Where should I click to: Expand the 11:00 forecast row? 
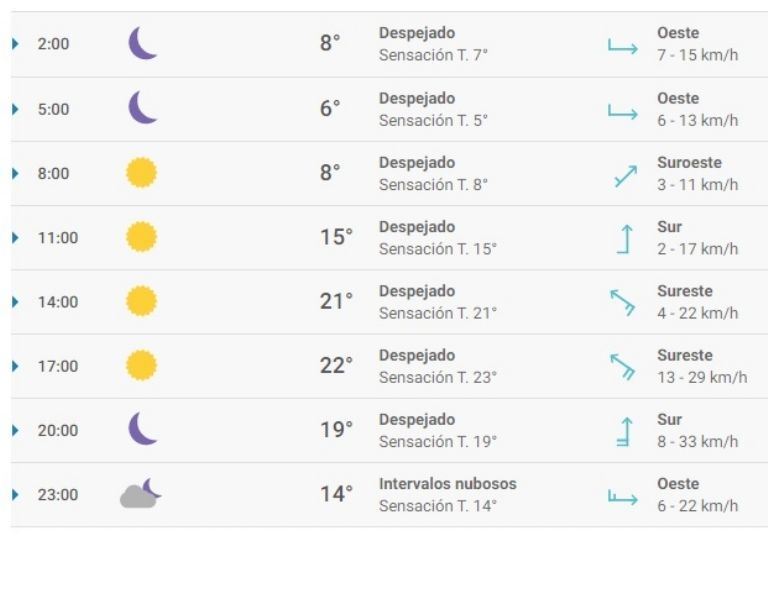15,238
